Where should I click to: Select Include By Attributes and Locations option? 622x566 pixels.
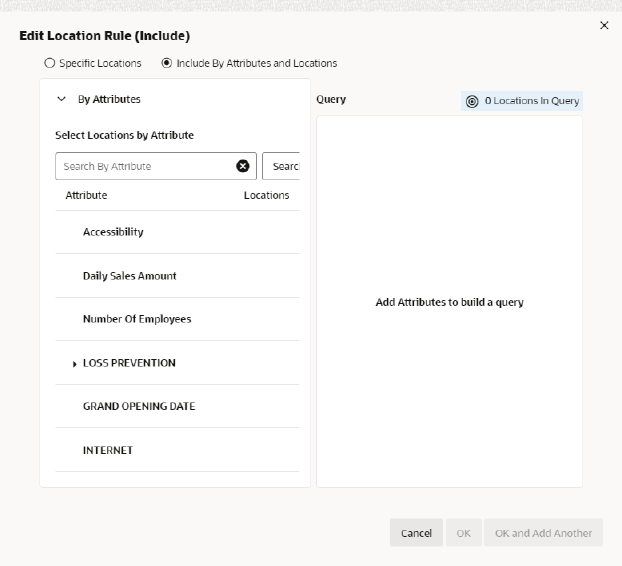pos(167,63)
